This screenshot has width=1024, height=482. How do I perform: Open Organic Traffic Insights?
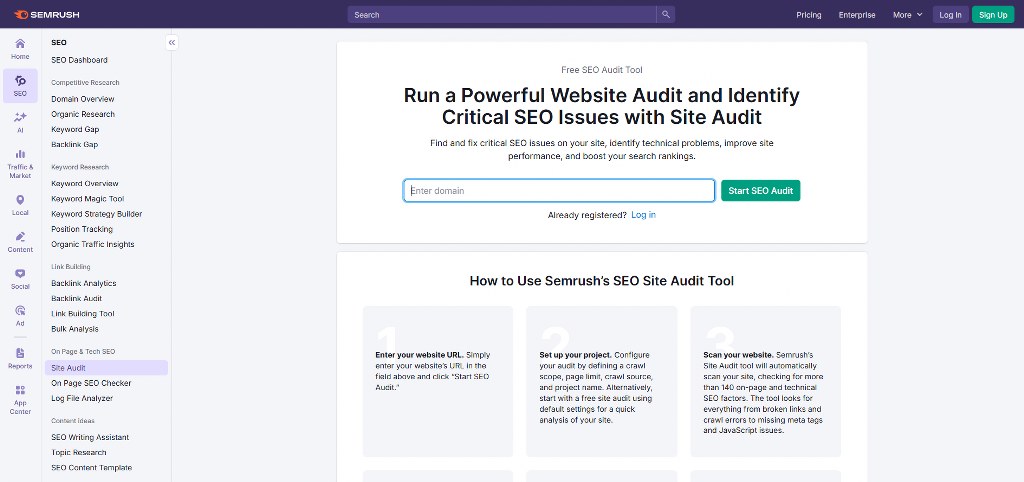coord(93,244)
